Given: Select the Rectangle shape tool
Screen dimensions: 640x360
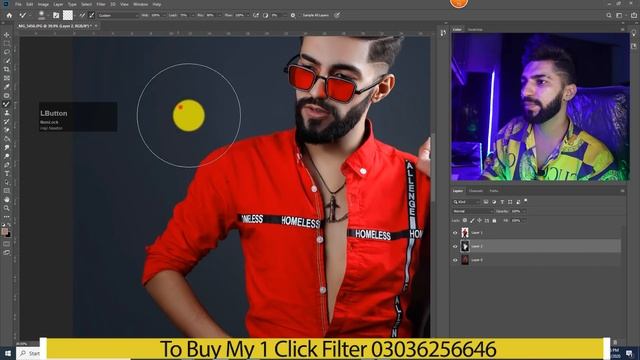Looking at the screenshot, I should pos(7,191).
